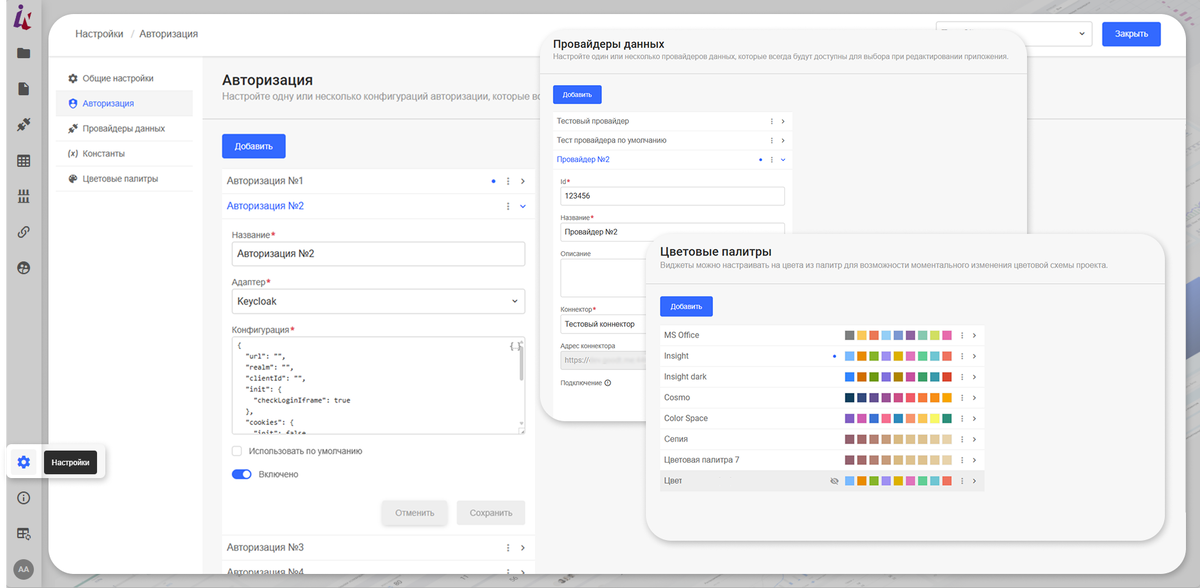Click the Отменить button
The height and width of the screenshot is (588, 1200).
pyautogui.click(x=414, y=513)
